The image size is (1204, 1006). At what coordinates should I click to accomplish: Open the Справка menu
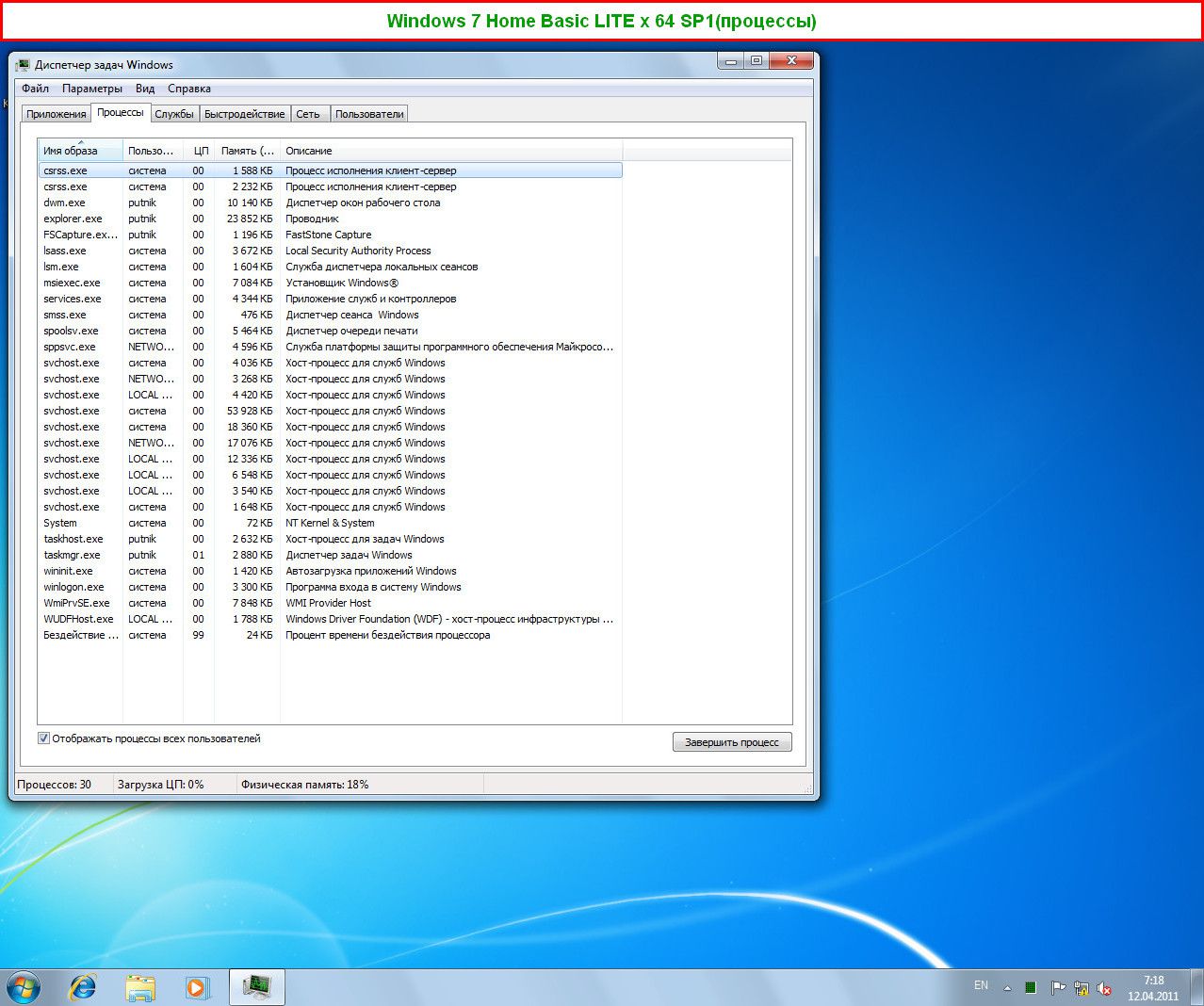(189, 89)
